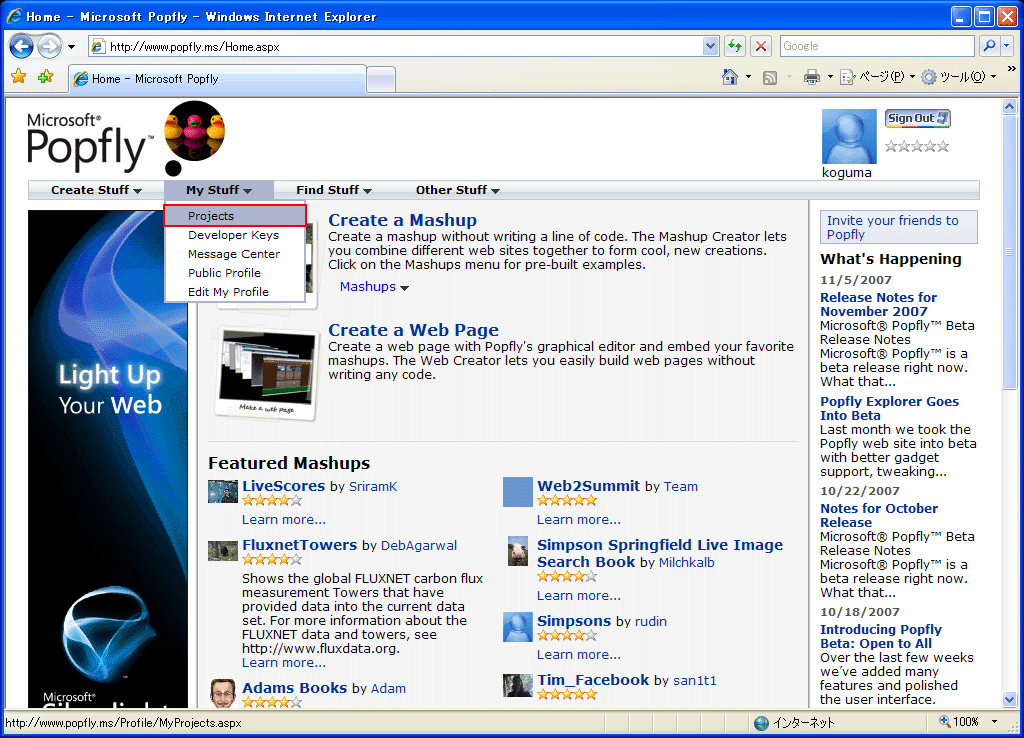Click the Tim_Facebook mashup thumbnail
The height and width of the screenshot is (738, 1024).
click(518, 685)
